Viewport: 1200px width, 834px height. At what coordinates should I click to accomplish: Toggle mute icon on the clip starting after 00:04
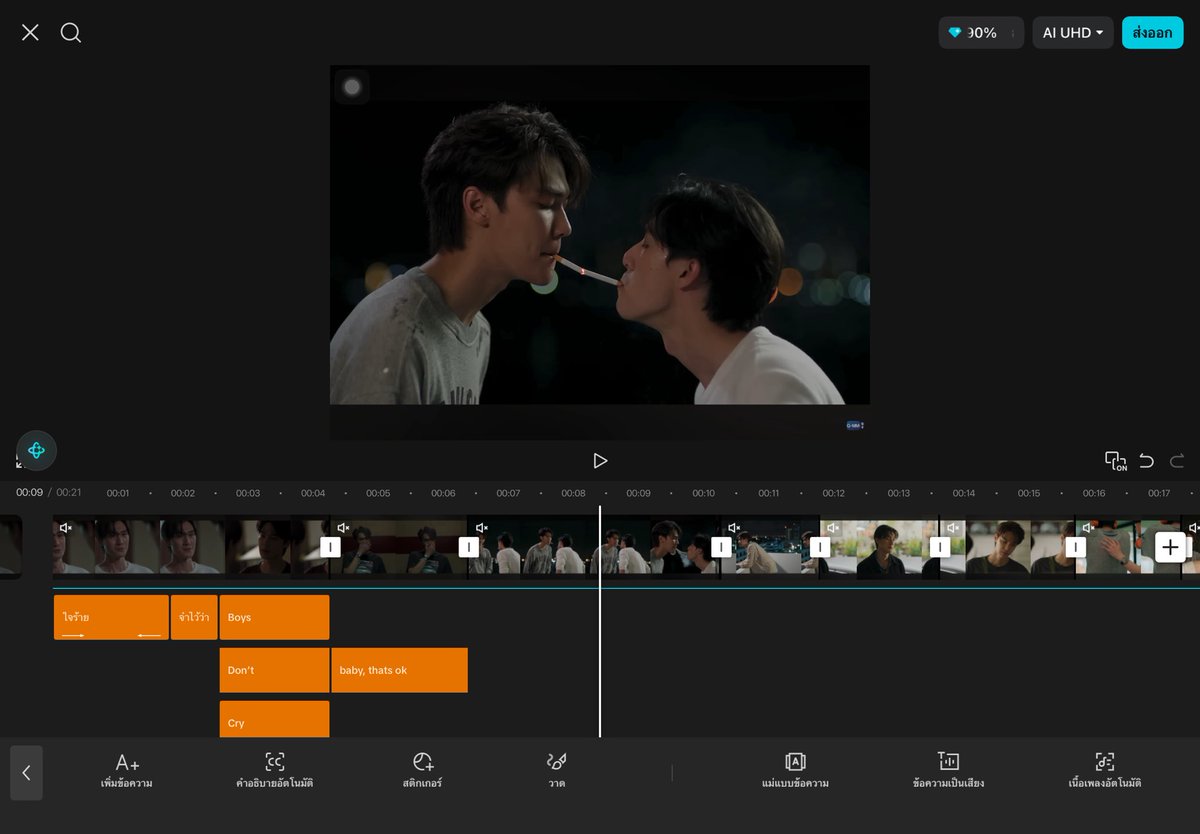point(343,527)
